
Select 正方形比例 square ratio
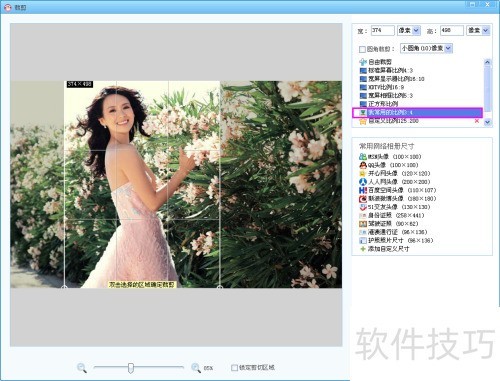pos(383,104)
